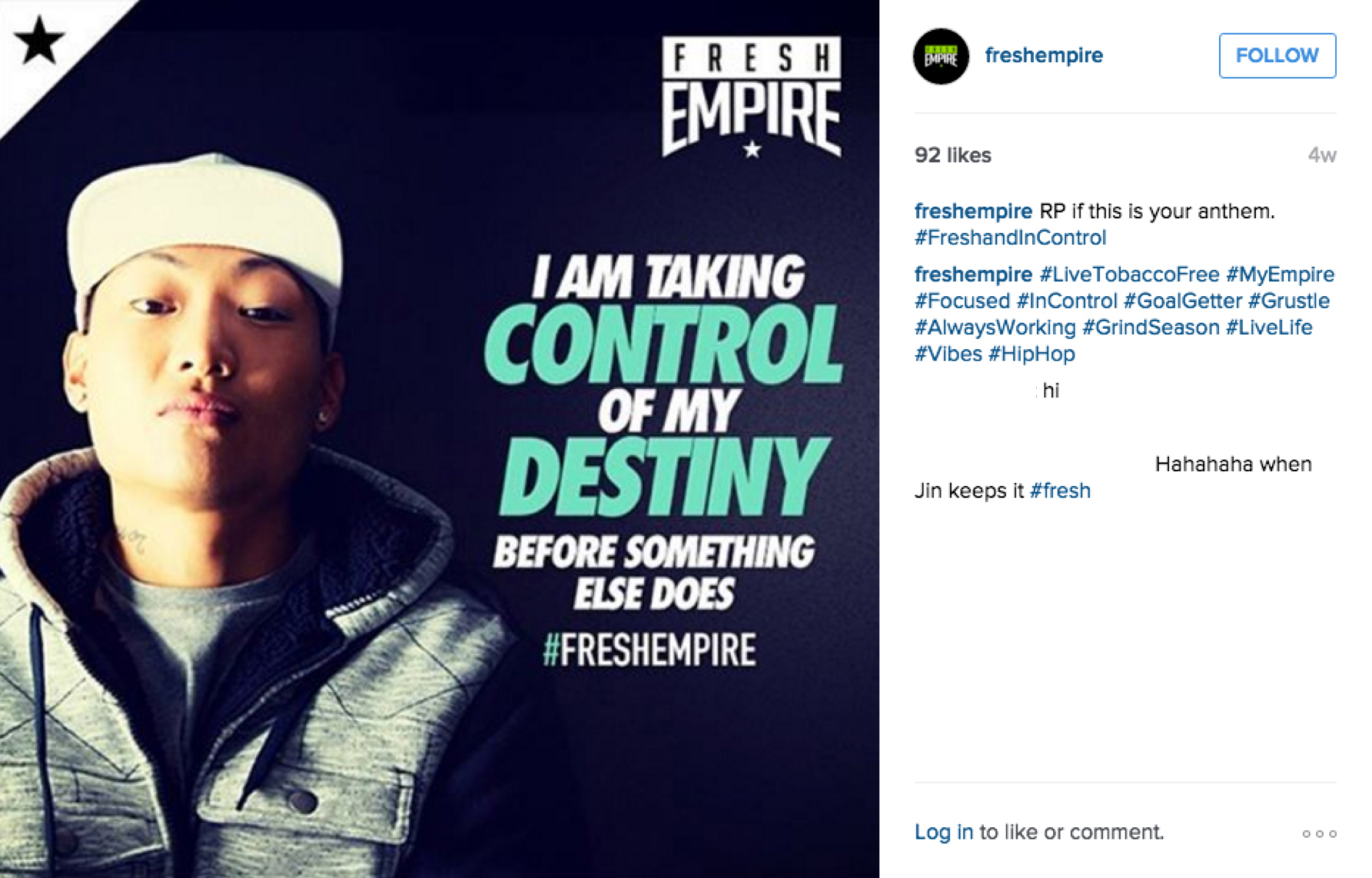Follow the freshempire account
The image size is (1372, 878).
[1277, 55]
